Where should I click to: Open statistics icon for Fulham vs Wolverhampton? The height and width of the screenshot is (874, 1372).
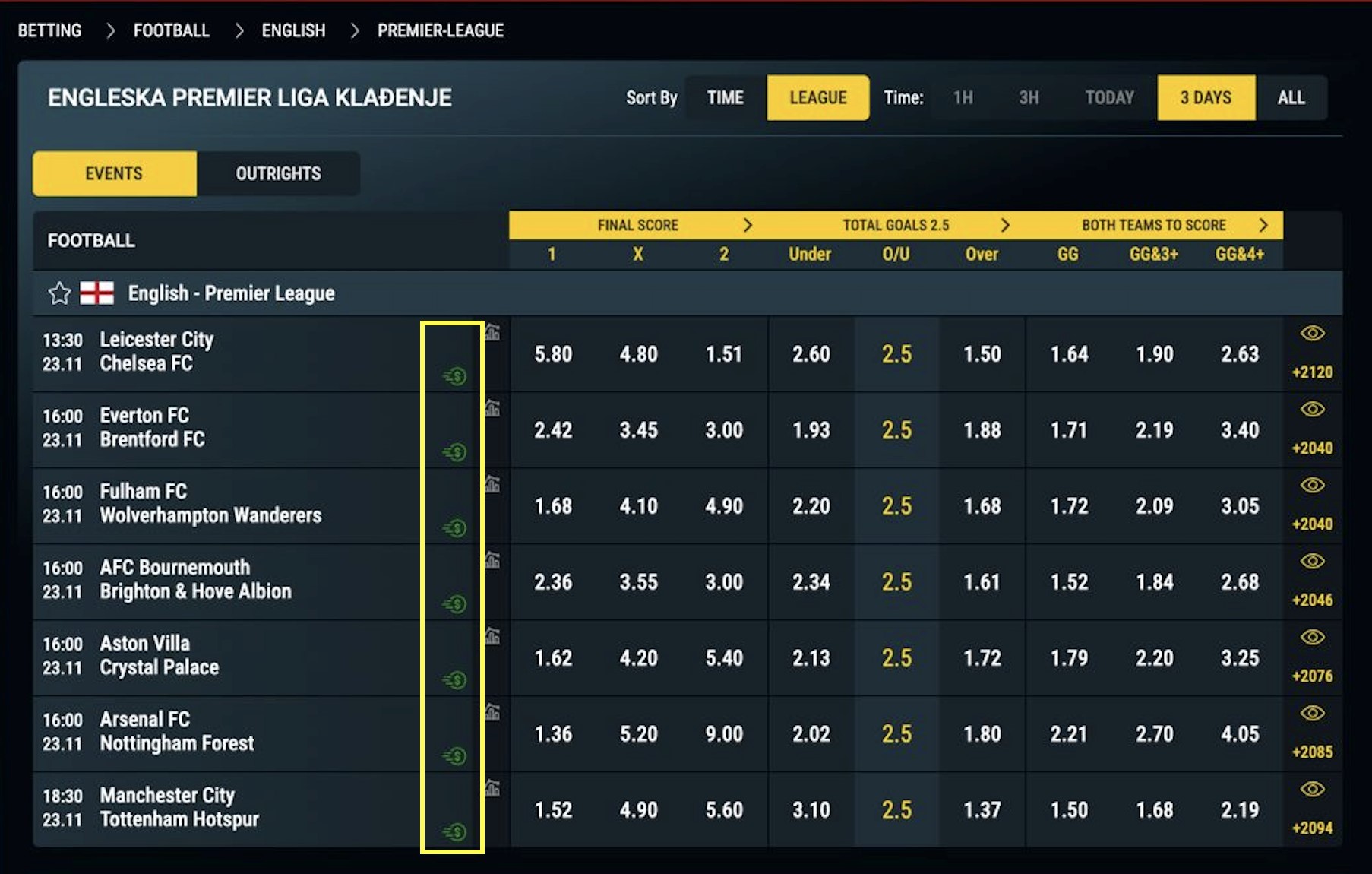(x=493, y=484)
